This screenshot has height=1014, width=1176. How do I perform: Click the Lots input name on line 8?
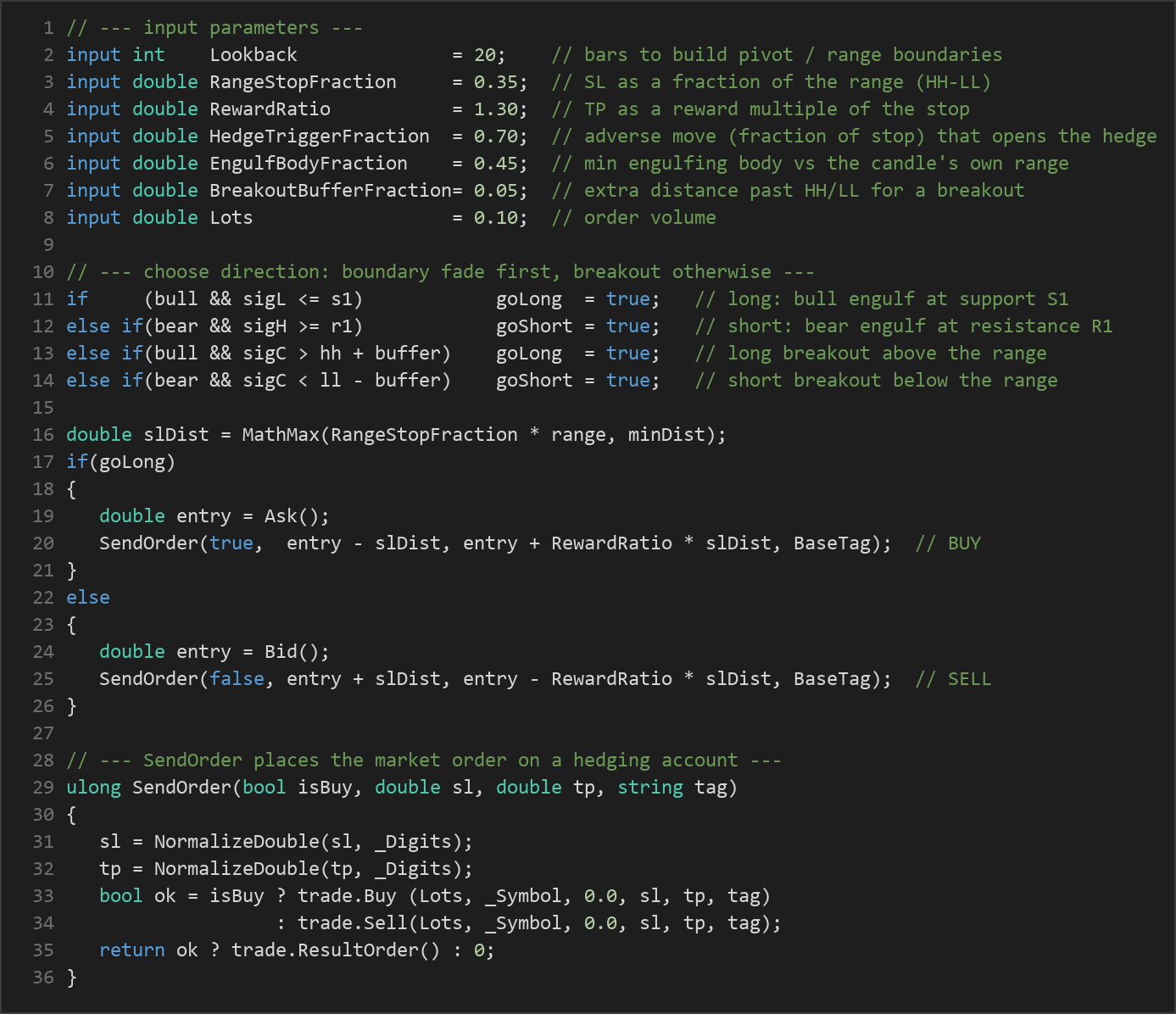tap(231, 218)
